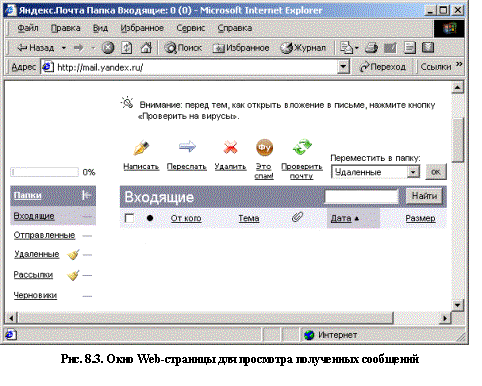Viewport: 482px width, 386px height.
Task: Click the Print toolbar icon
Action: 371,48
